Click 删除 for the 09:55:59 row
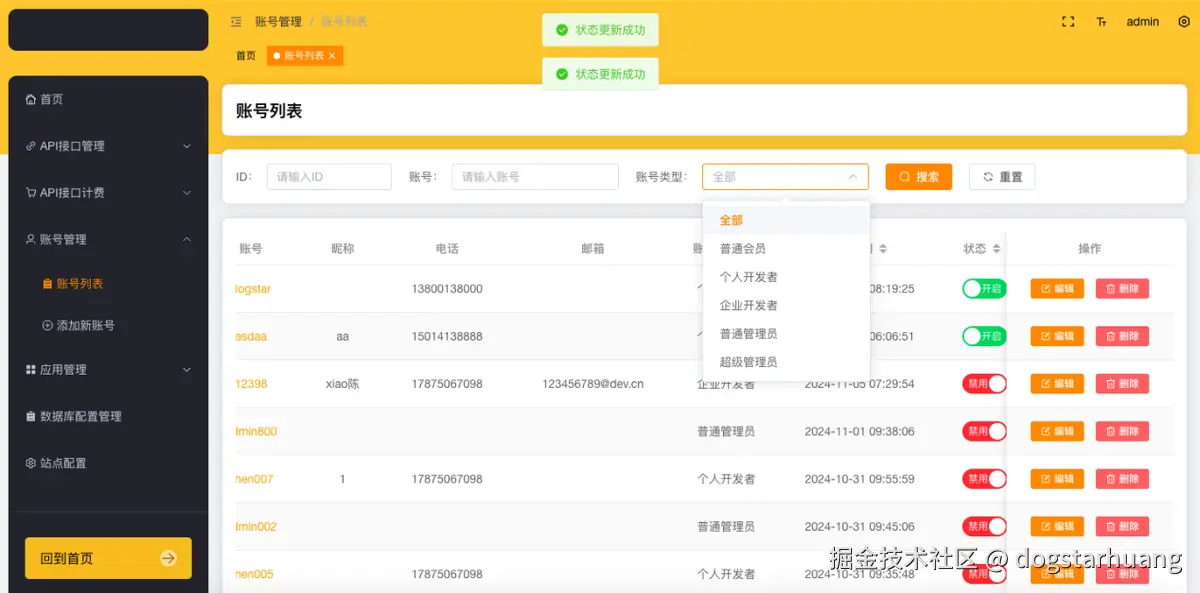 click(x=1122, y=479)
